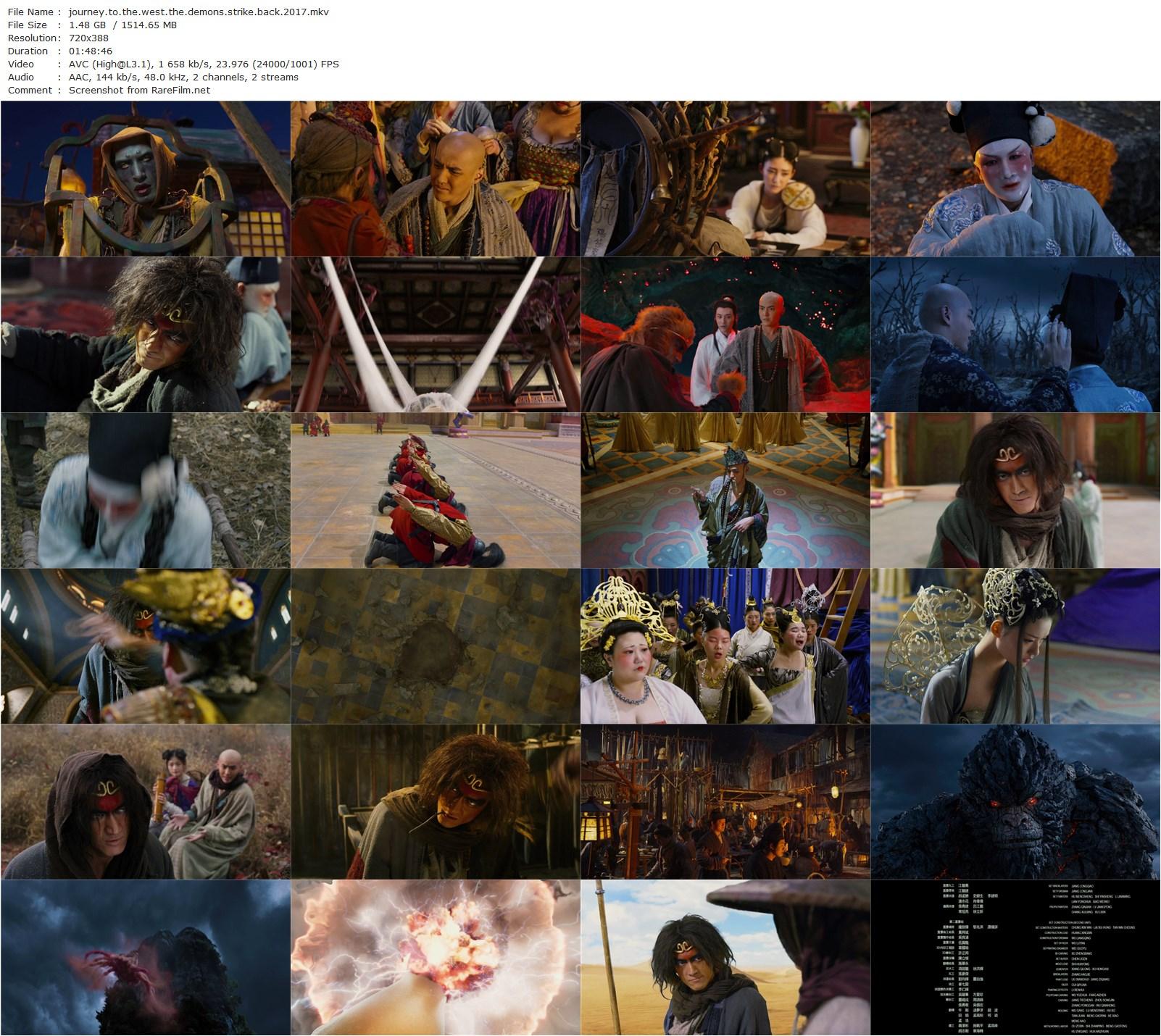Select the end credits text thumbnail
The image size is (1161, 1036).
pos(1015,958)
